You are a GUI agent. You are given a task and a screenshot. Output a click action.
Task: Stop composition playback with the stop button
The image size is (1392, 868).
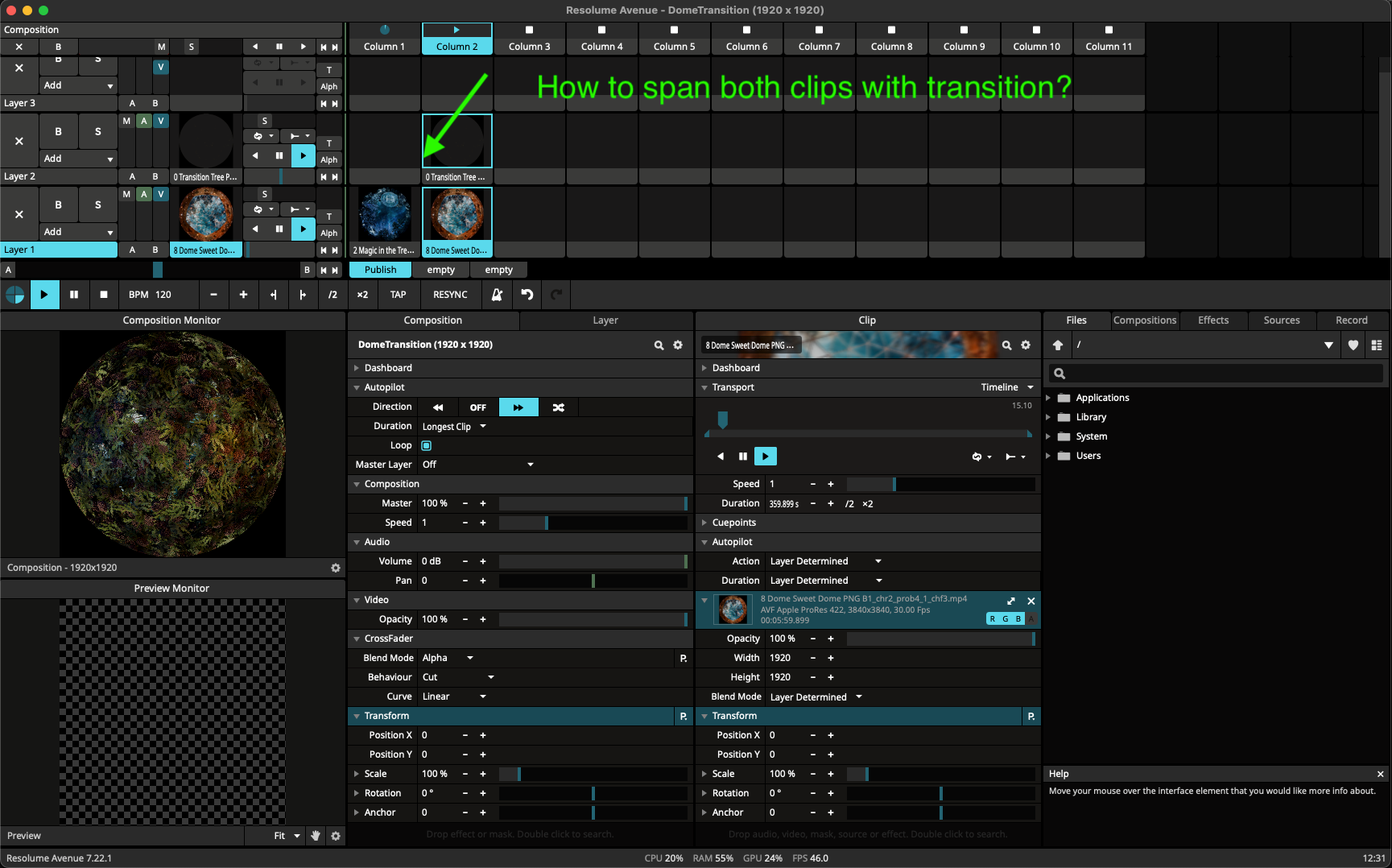[103, 295]
